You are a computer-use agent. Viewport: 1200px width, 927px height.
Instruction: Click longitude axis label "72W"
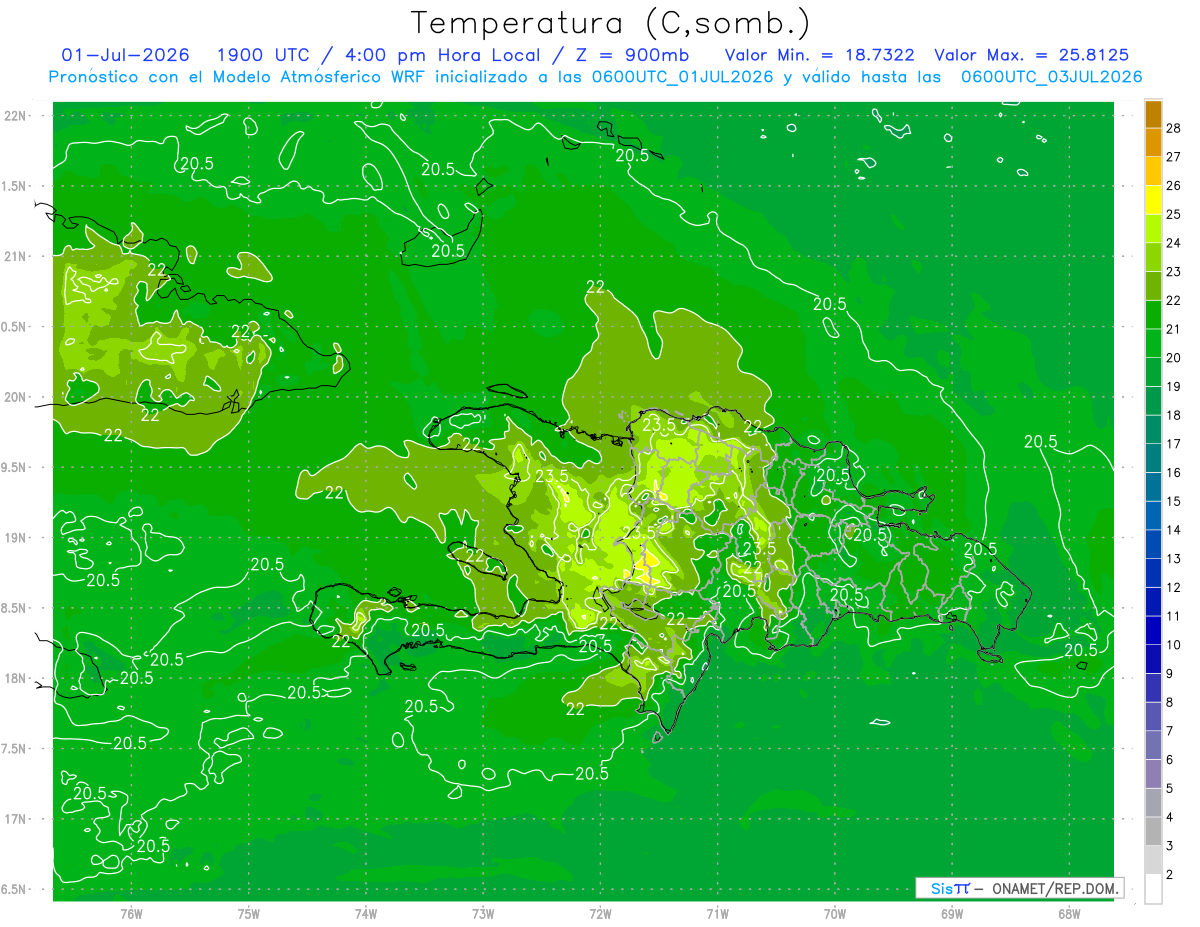coord(600,913)
